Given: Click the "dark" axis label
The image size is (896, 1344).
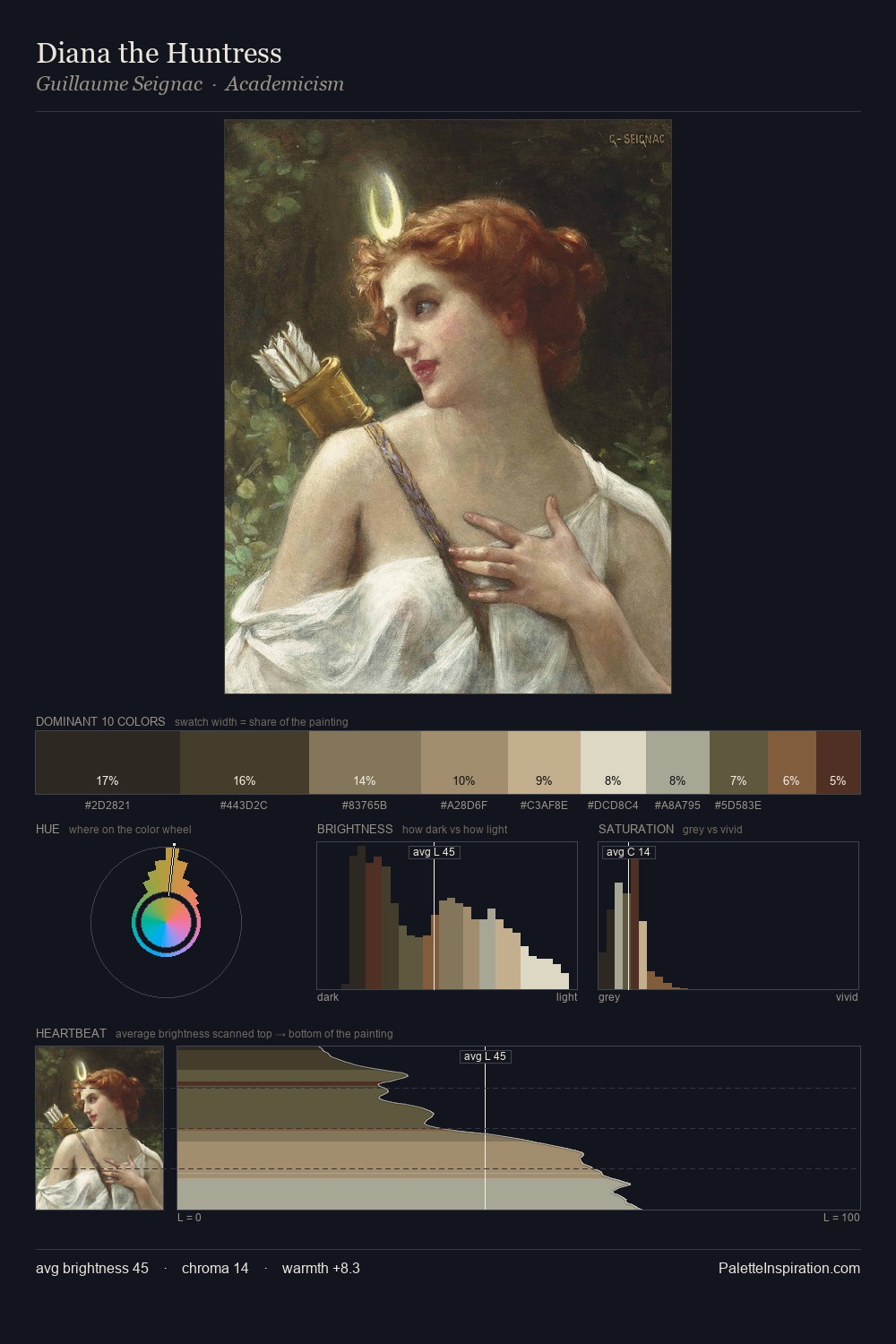Looking at the screenshot, I should (328, 997).
